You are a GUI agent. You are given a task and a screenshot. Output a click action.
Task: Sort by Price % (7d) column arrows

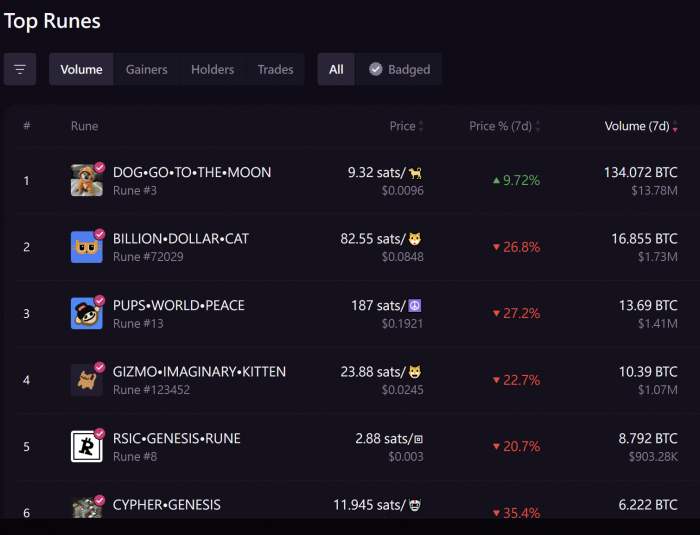point(538,126)
